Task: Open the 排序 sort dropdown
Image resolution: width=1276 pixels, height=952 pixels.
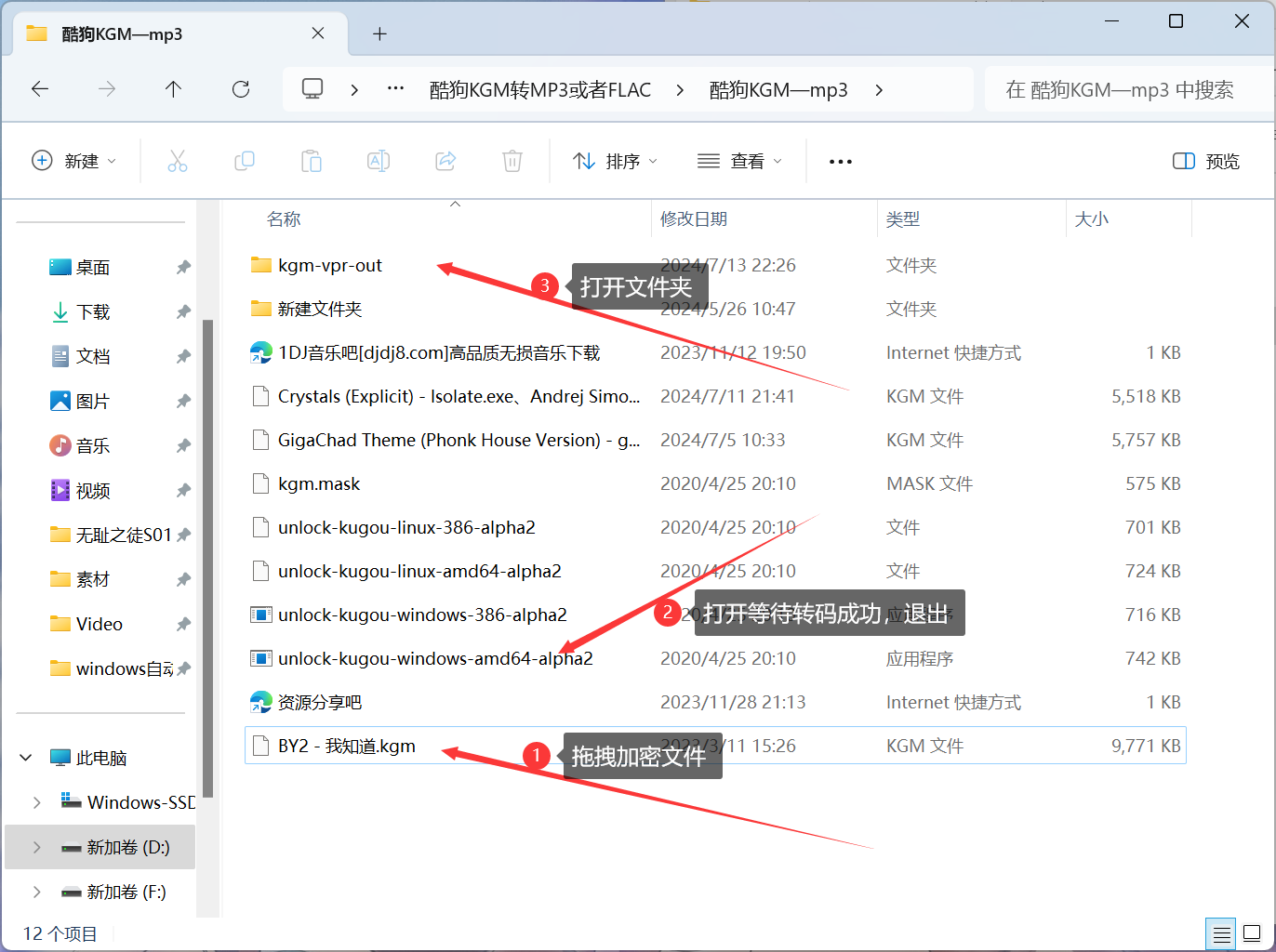Action: click(x=616, y=161)
